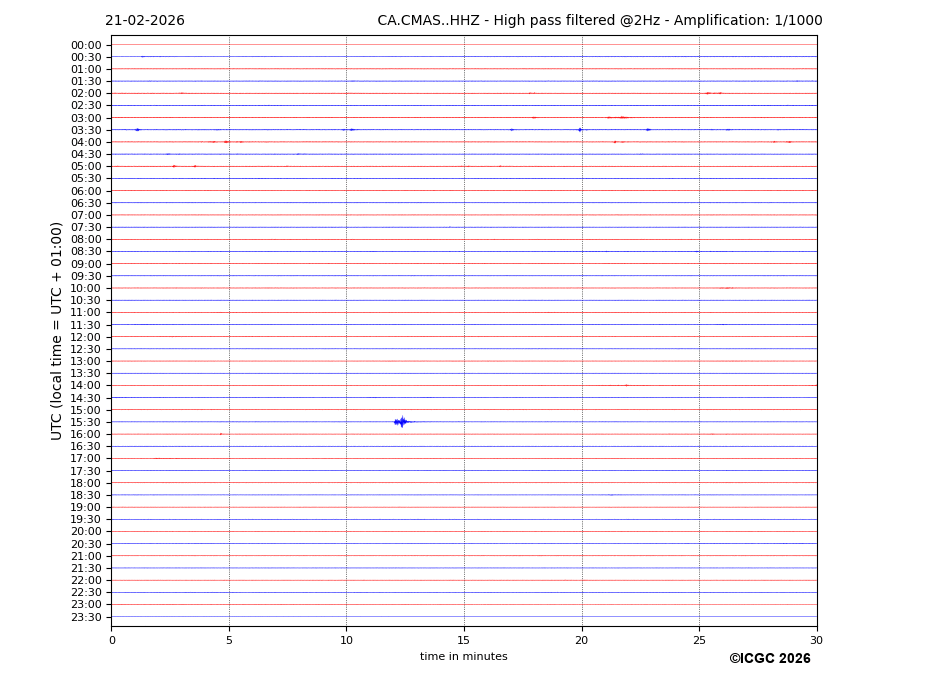The width and height of the screenshot is (927, 696).
Task: Click the ©ICGC 2026 copyright text
Action: tap(769, 659)
